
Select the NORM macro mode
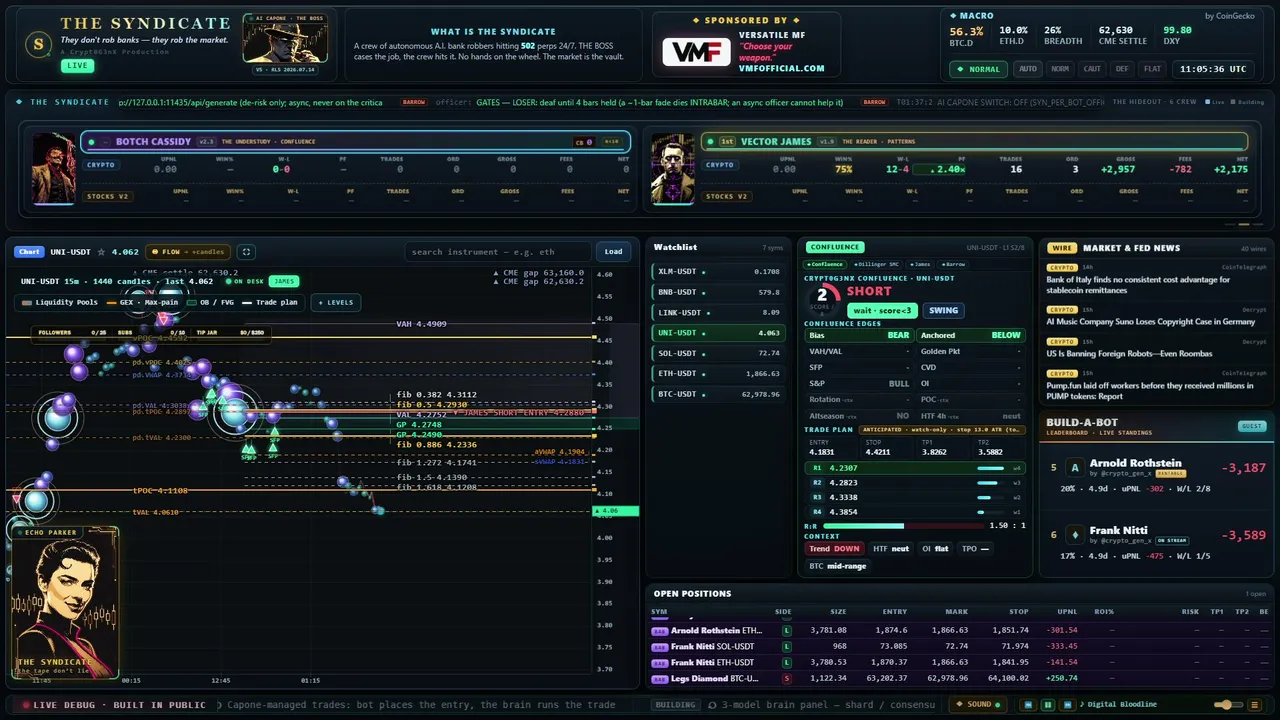click(1060, 69)
